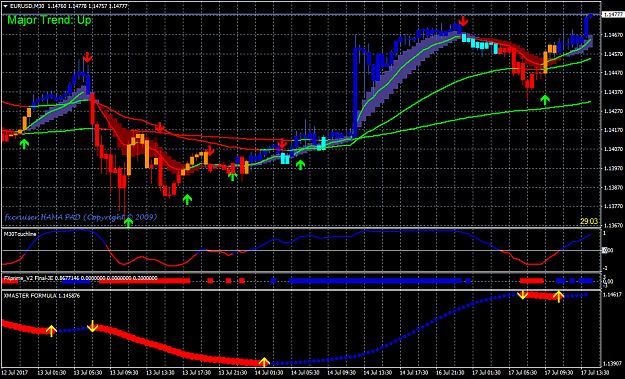The image size is (625, 379).
Task: Click the 14 Jul 17:30 time label
Action: (413, 373)
